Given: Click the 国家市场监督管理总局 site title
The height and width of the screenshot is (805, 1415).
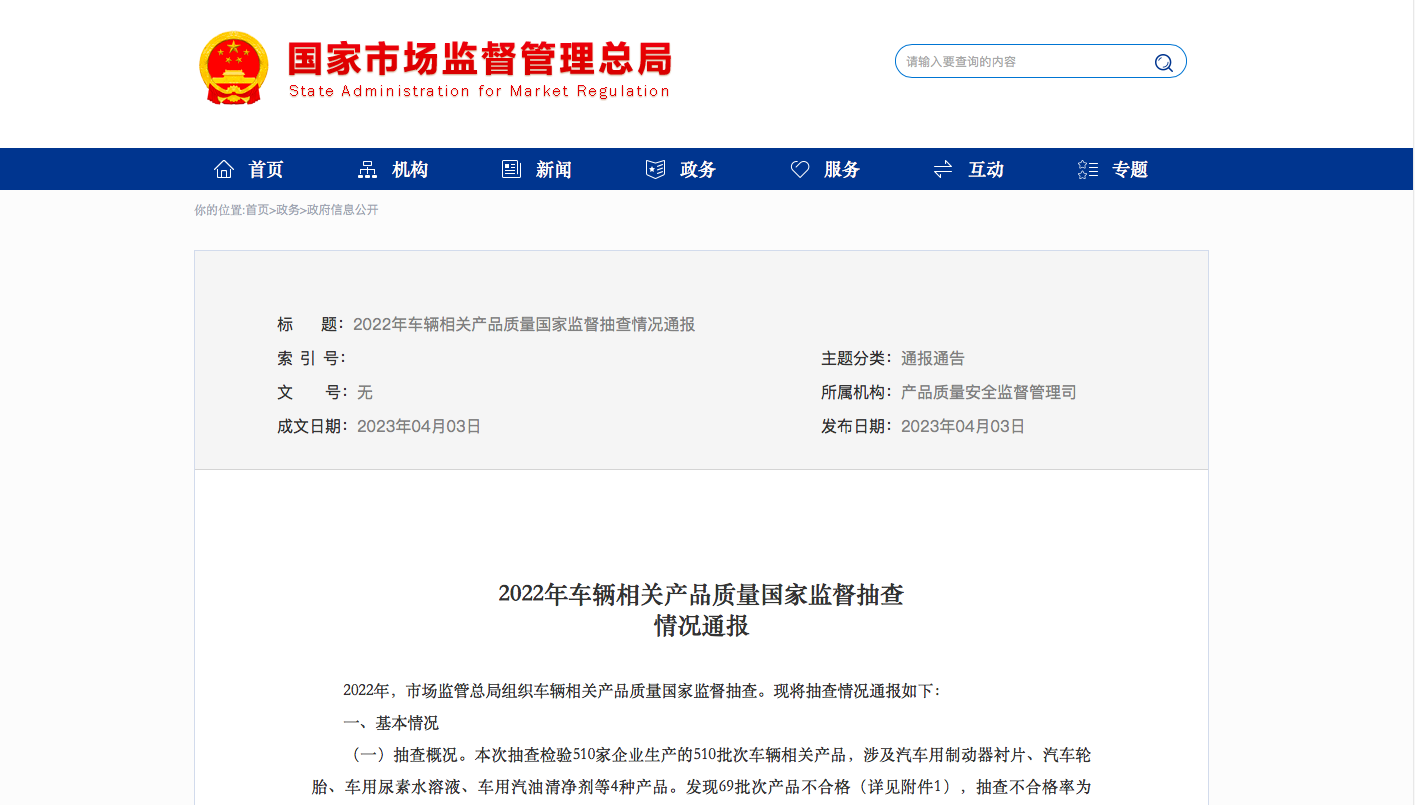Looking at the screenshot, I should click(x=479, y=60).
